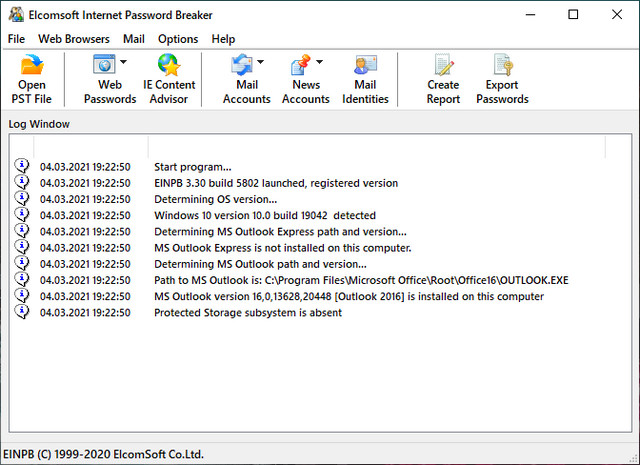Expand the News Accounts dropdown arrow
Viewport: 640px width, 465px height.
[320, 62]
